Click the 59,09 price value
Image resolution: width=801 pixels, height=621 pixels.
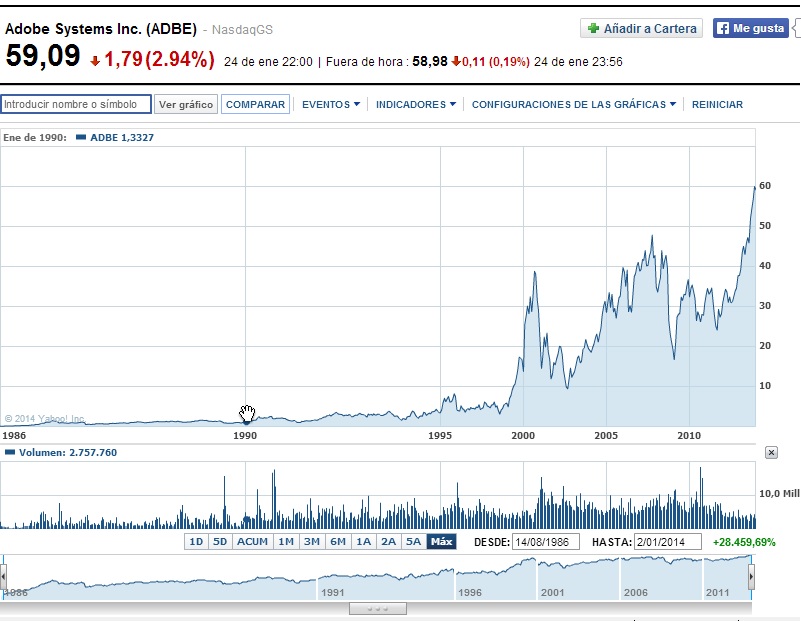tap(43, 56)
